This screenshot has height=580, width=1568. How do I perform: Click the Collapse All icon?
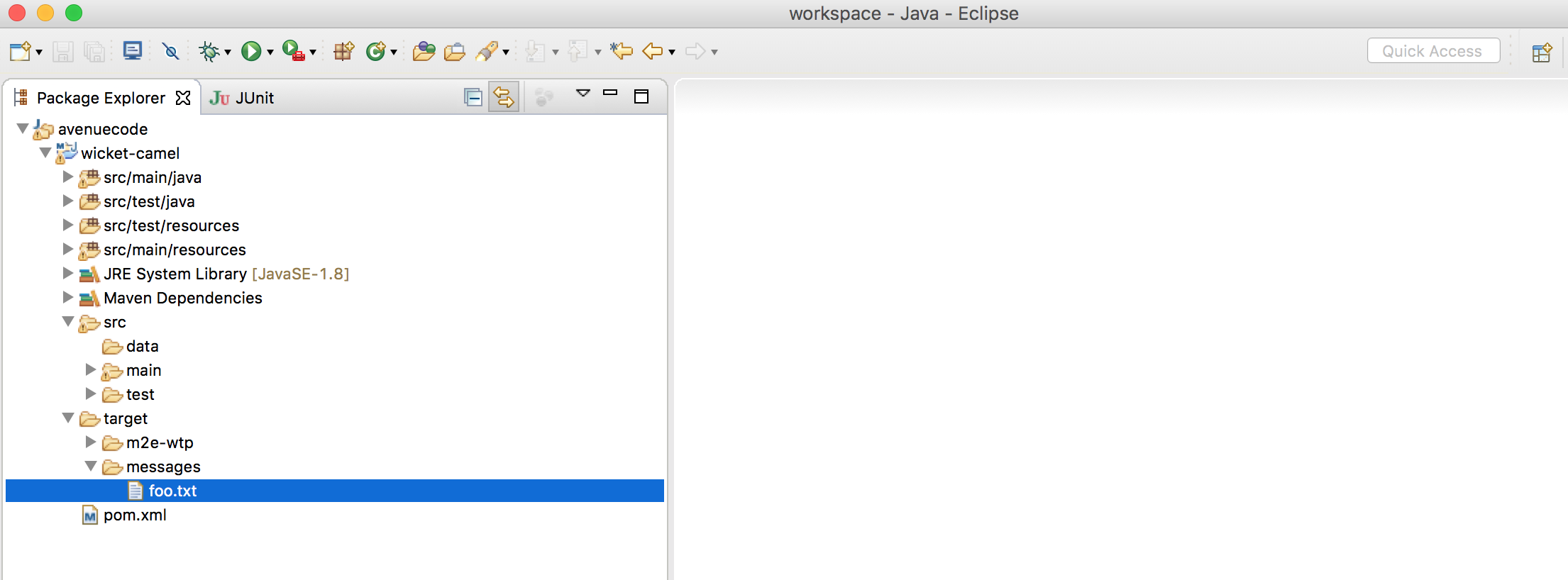[x=473, y=97]
